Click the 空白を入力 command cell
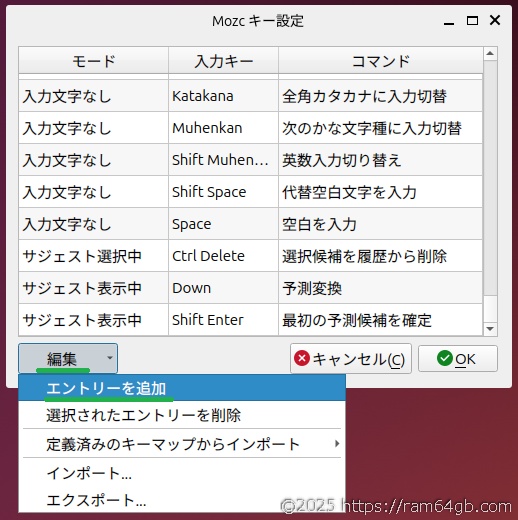 [x=380, y=224]
